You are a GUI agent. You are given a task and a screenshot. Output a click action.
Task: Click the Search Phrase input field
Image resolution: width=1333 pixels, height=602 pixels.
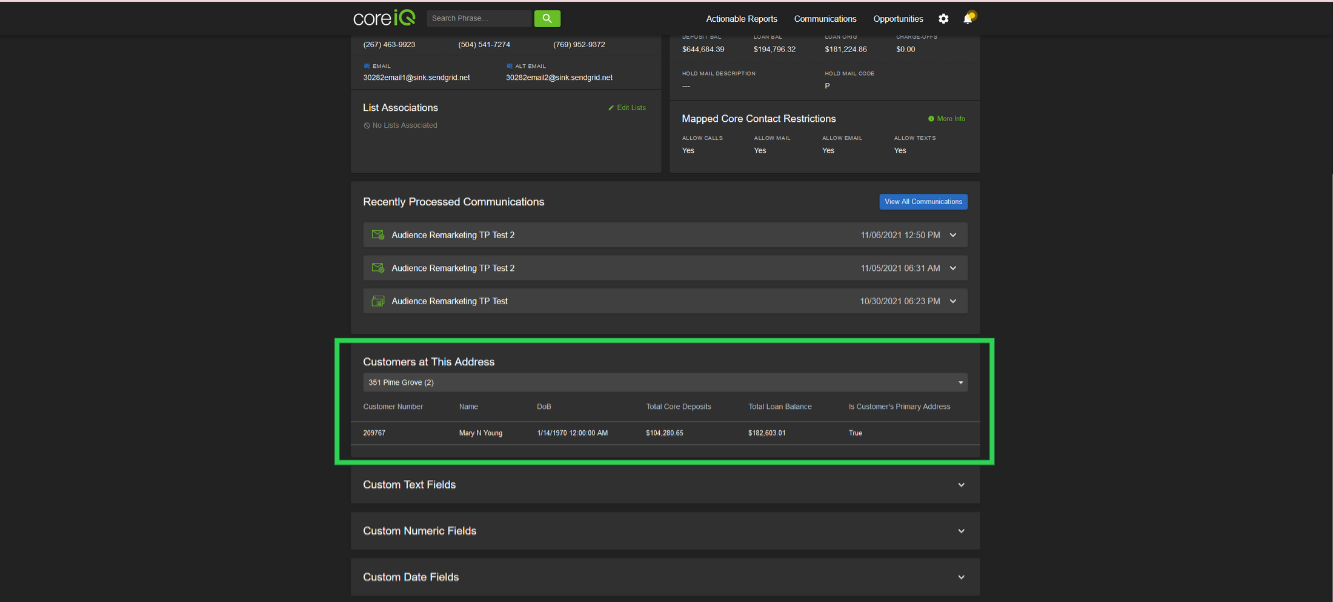pos(480,18)
